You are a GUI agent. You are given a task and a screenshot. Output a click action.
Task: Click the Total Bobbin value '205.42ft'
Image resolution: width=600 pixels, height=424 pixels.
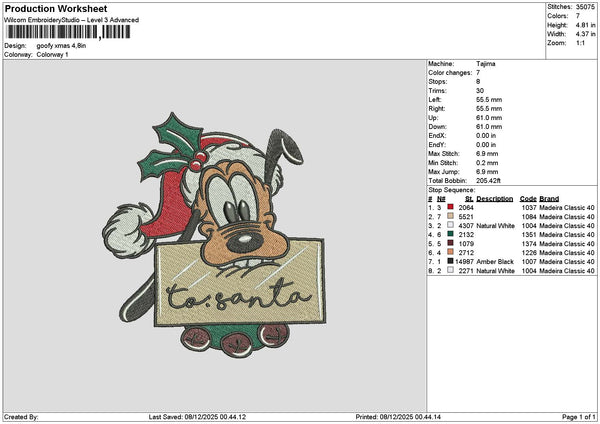tap(488, 181)
